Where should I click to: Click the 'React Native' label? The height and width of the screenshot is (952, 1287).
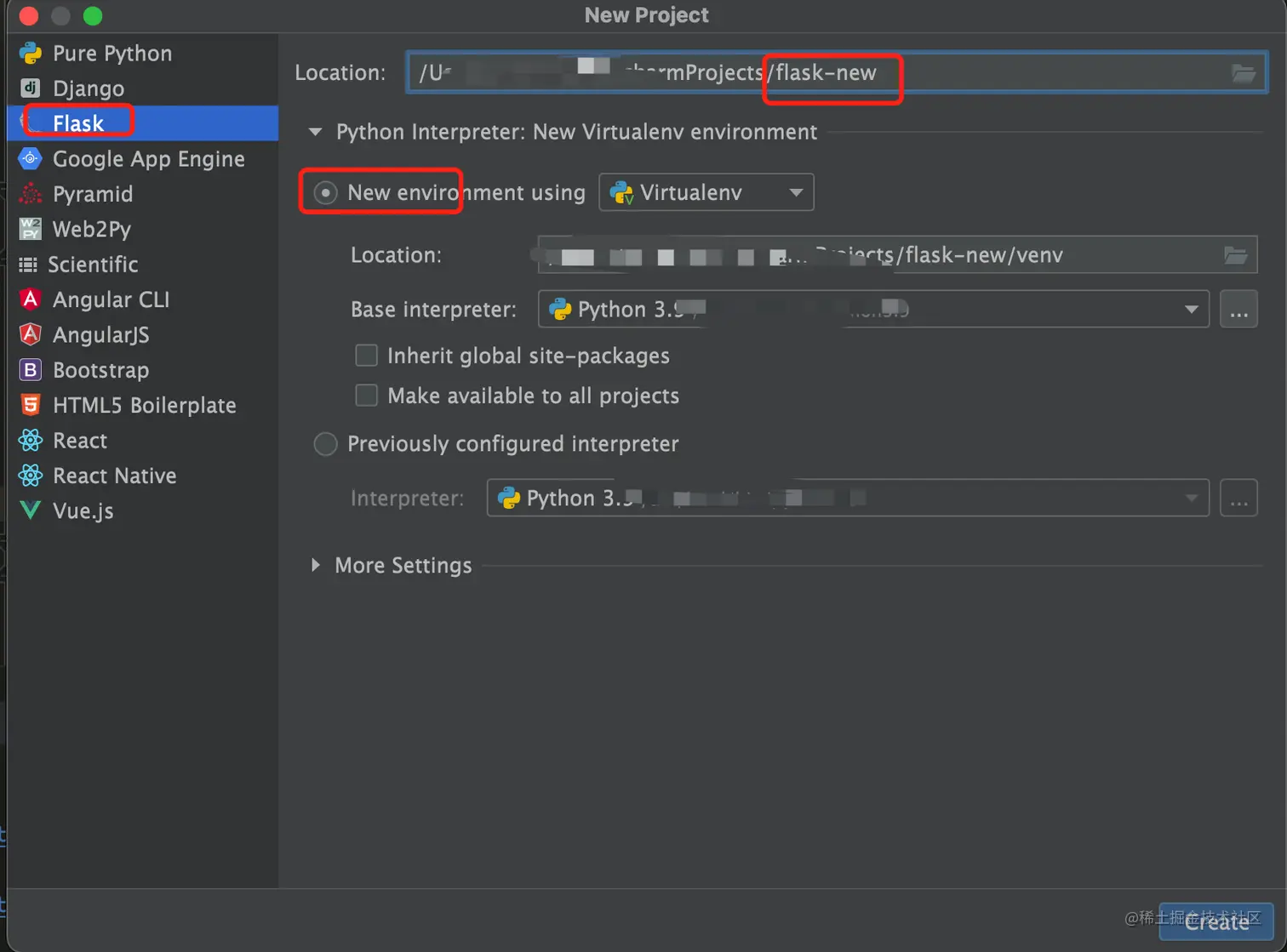click(x=115, y=476)
